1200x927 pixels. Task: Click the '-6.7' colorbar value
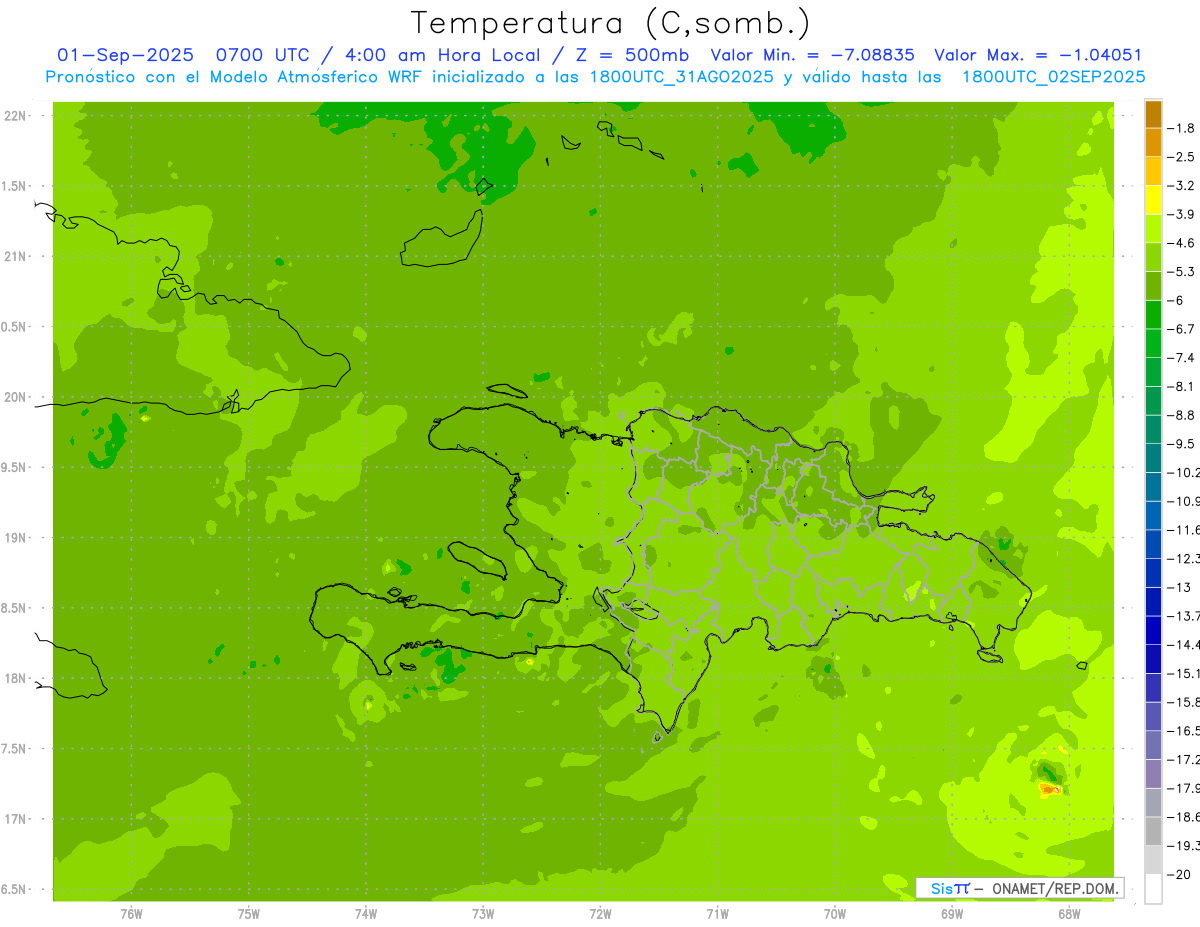pyautogui.click(x=1182, y=329)
